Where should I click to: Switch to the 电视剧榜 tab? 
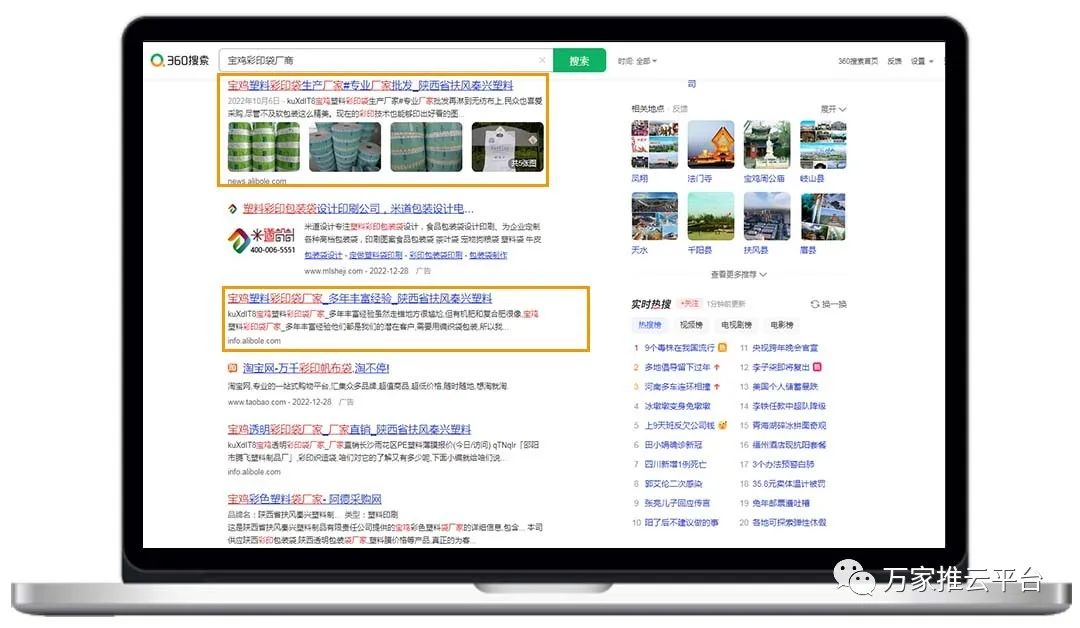736,325
